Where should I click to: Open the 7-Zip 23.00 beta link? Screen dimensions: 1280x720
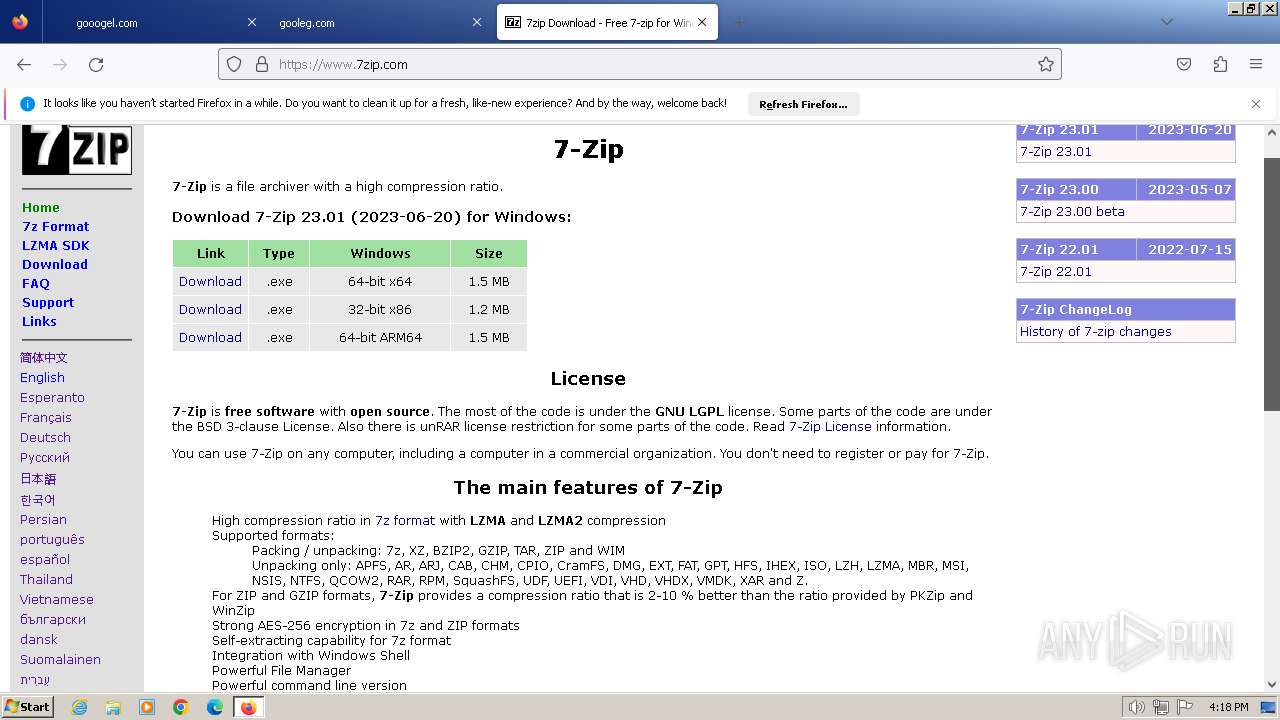click(1072, 212)
